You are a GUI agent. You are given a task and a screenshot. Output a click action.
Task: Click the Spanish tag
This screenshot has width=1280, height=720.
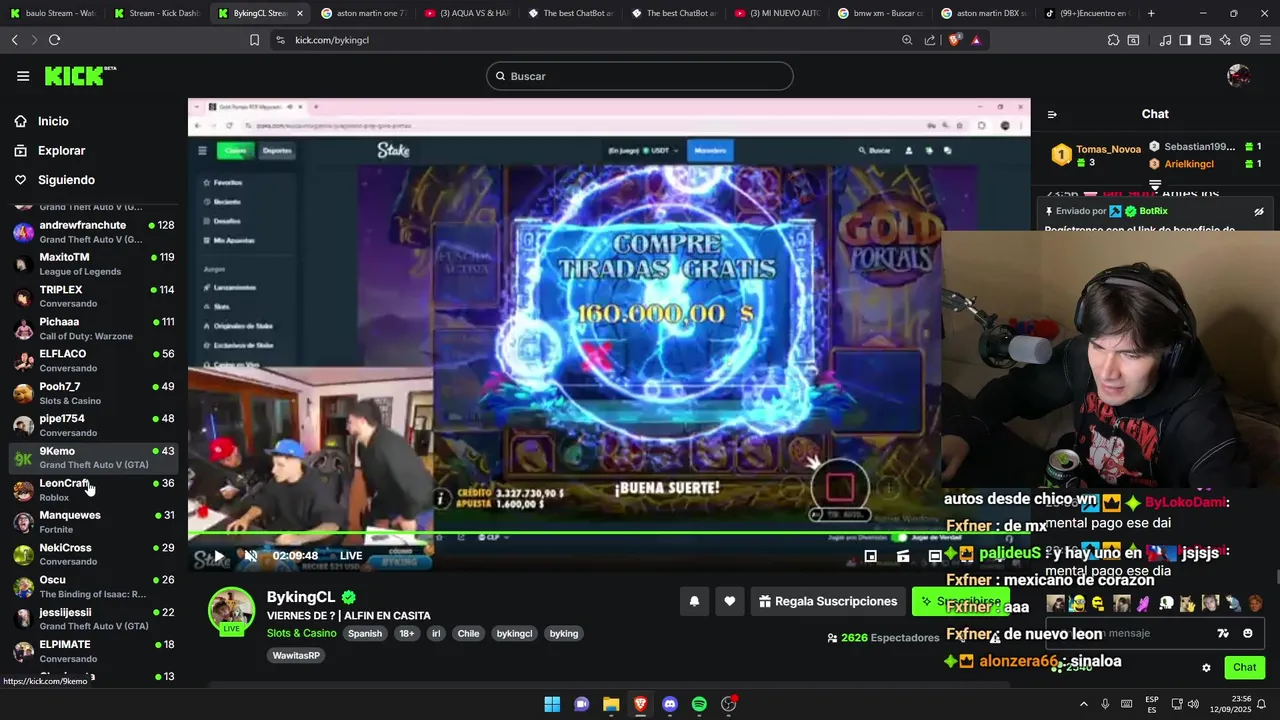click(x=365, y=633)
